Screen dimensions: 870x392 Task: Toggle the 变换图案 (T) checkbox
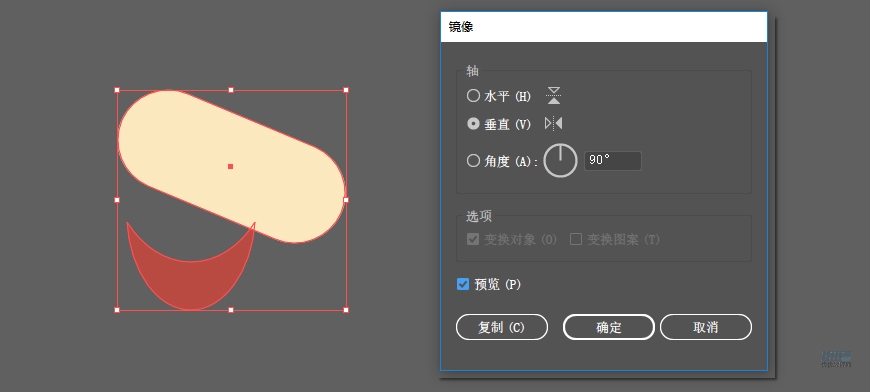(576, 240)
